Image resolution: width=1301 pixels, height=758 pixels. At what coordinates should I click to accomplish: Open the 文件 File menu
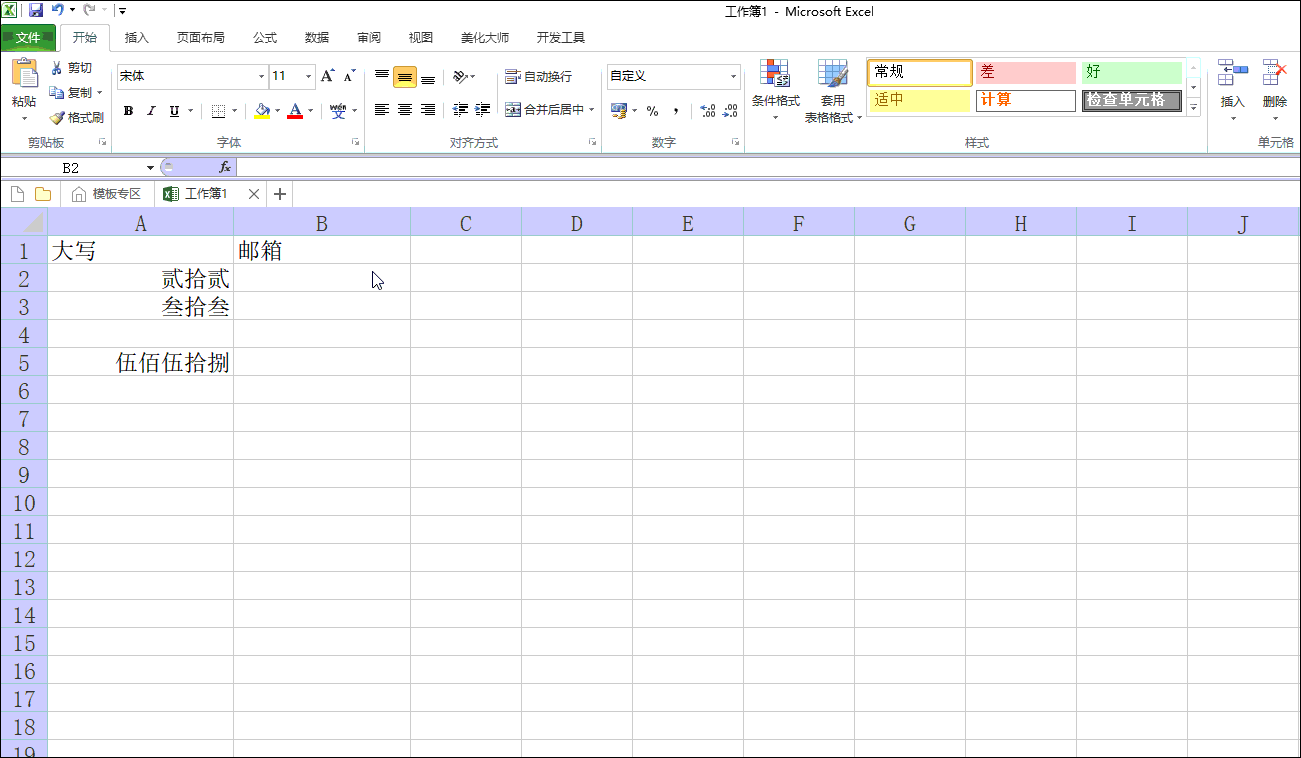(x=28, y=38)
